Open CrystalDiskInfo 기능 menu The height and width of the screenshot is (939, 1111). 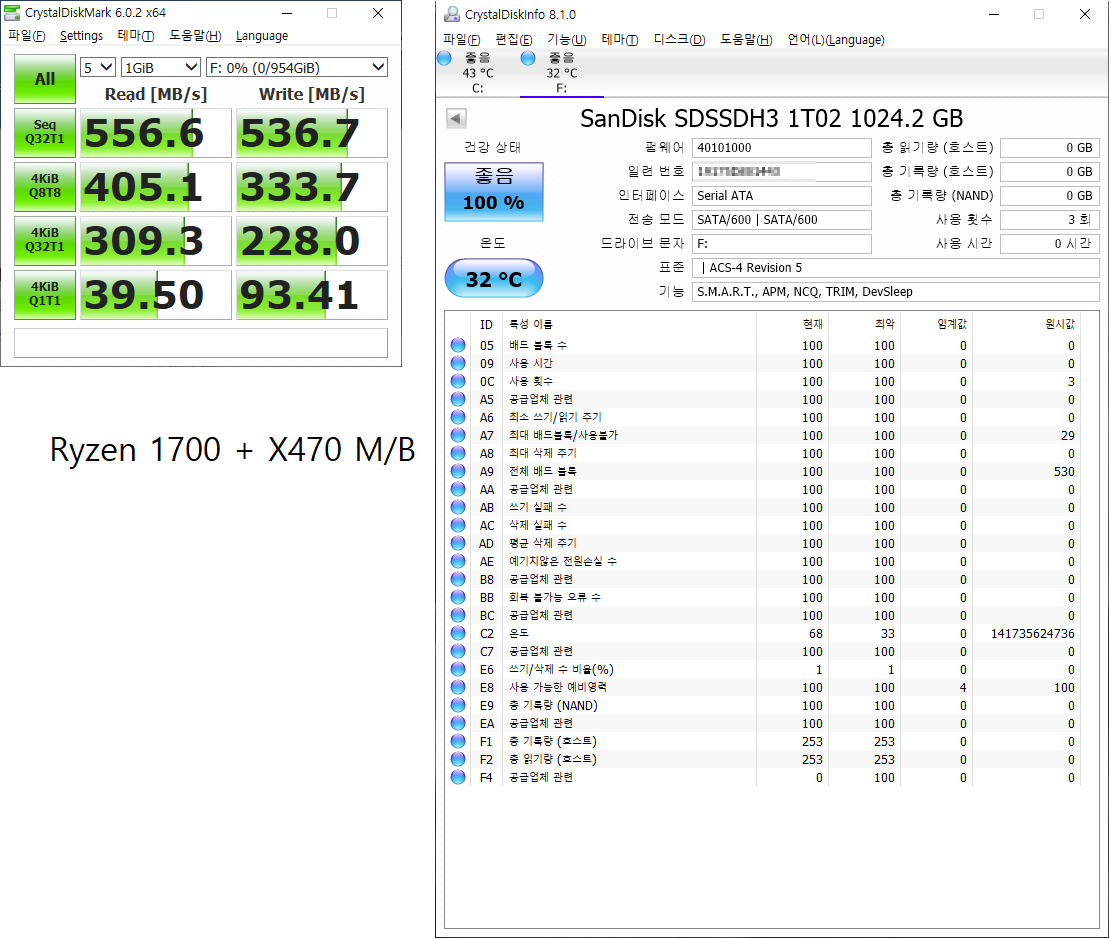(567, 40)
